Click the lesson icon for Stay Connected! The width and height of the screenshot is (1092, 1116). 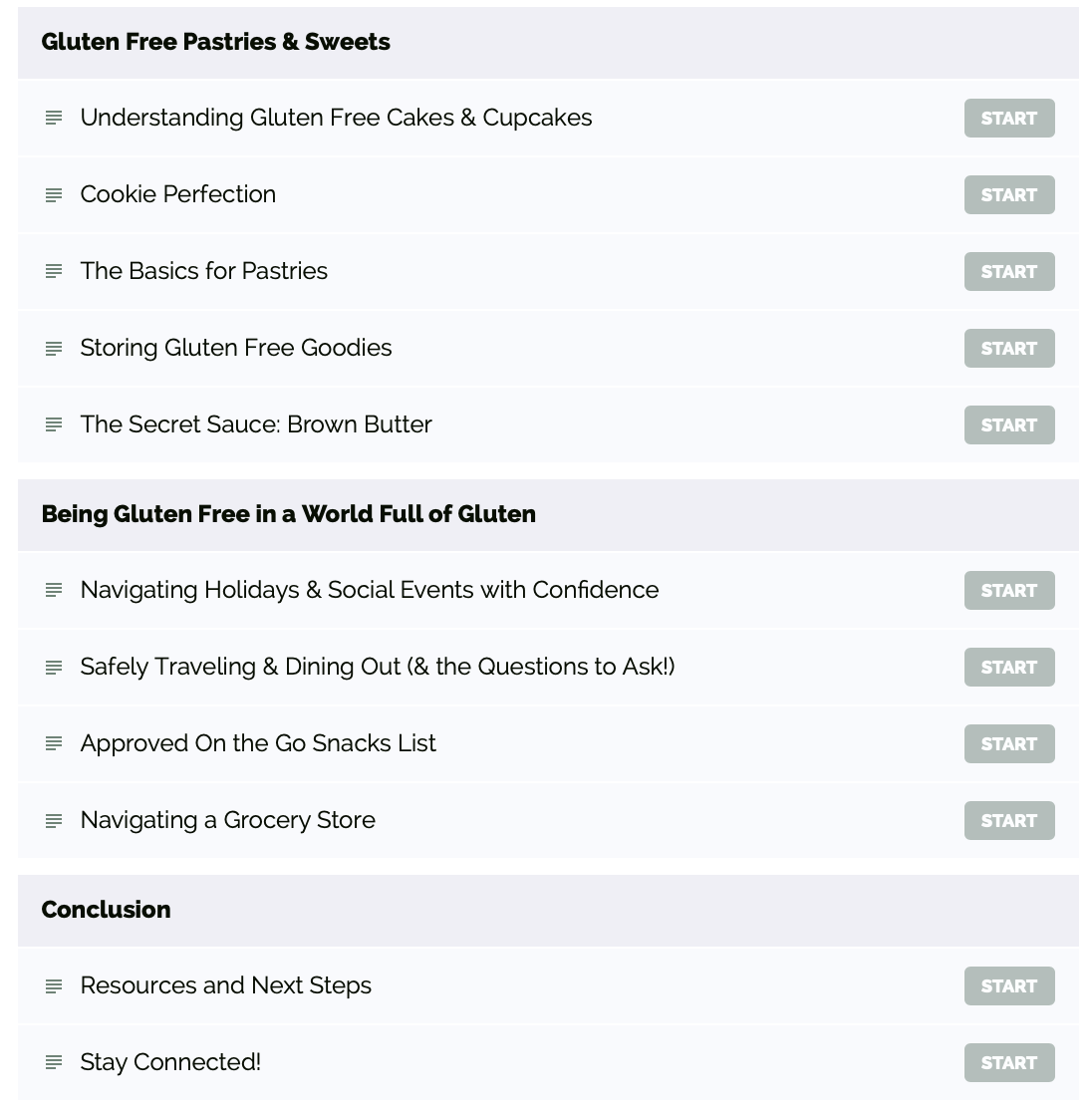click(54, 1062)
